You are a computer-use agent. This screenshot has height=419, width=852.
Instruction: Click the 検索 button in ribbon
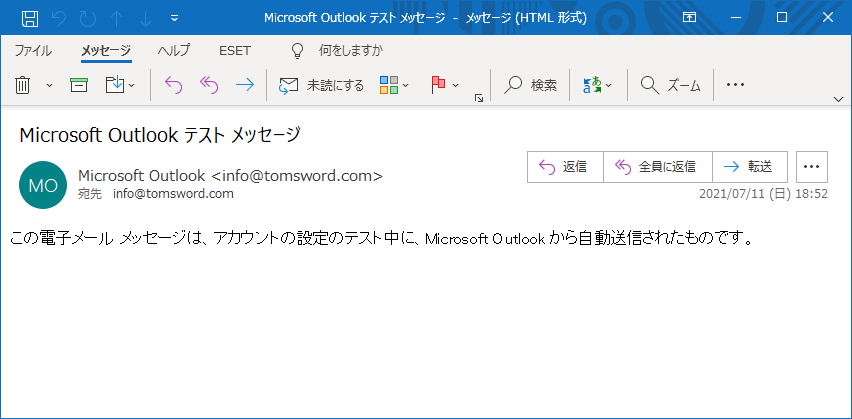click(530, 85)
